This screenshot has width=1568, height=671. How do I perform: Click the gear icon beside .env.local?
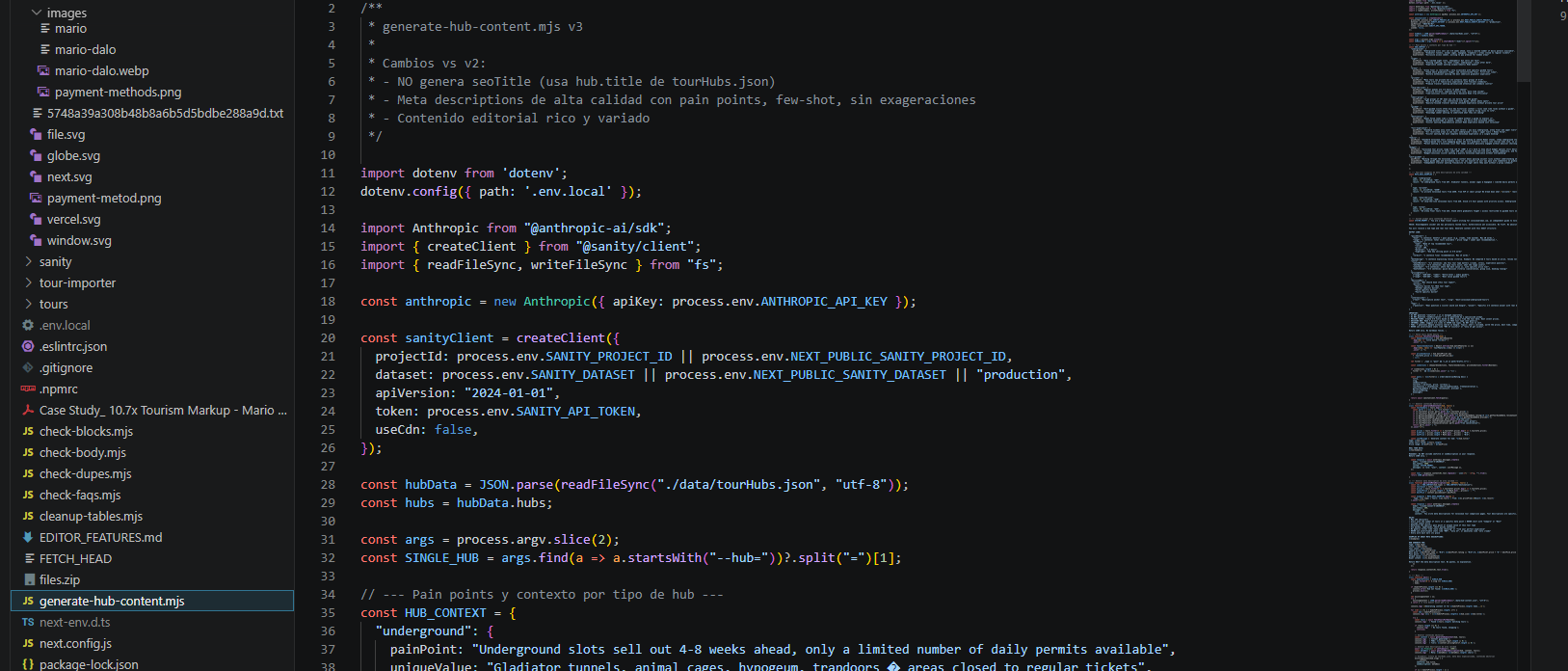(28, 326)
